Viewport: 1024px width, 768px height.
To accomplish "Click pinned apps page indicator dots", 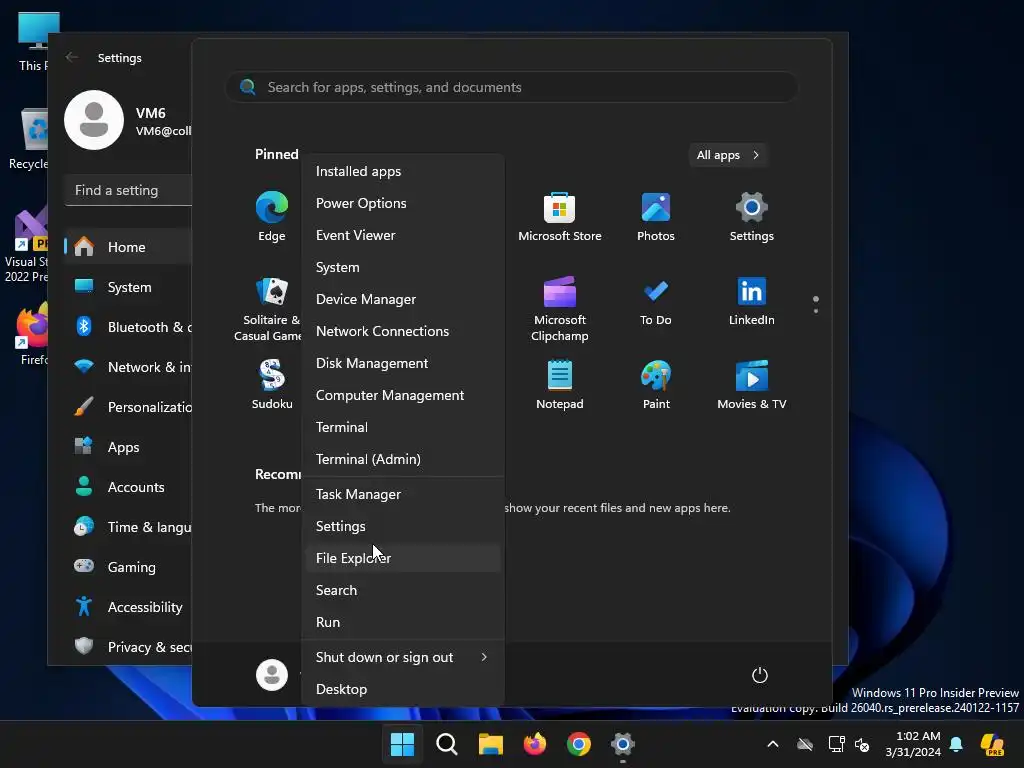I will click(816, 304).
